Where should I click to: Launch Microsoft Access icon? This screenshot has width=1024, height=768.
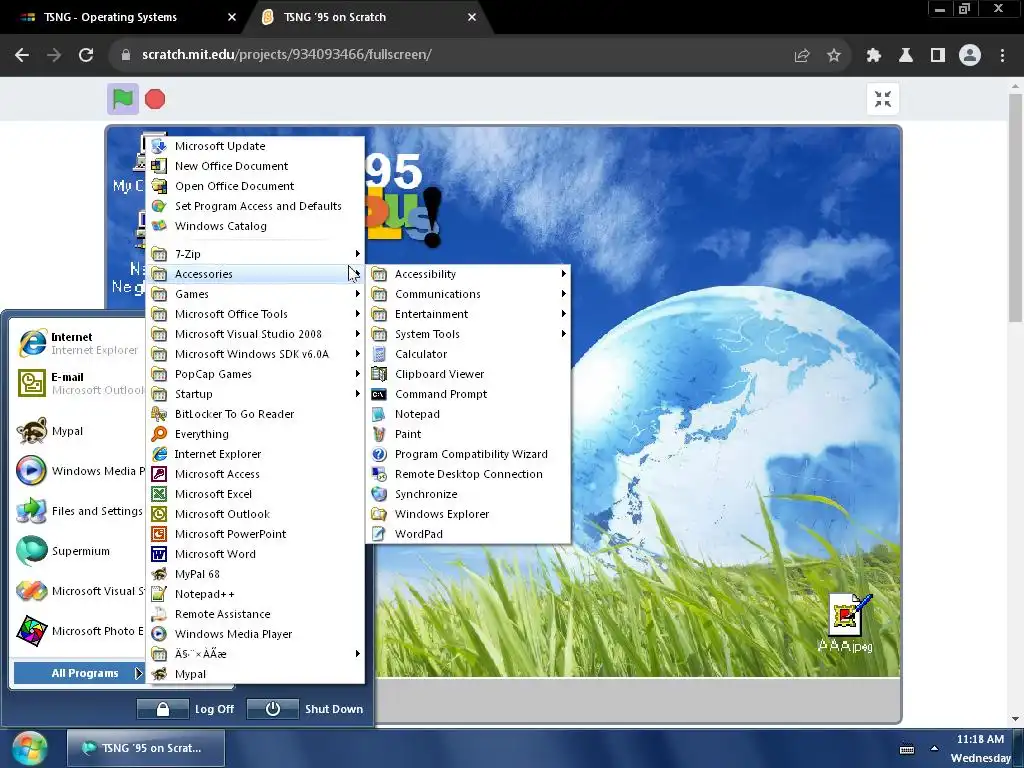pos(159,473)
